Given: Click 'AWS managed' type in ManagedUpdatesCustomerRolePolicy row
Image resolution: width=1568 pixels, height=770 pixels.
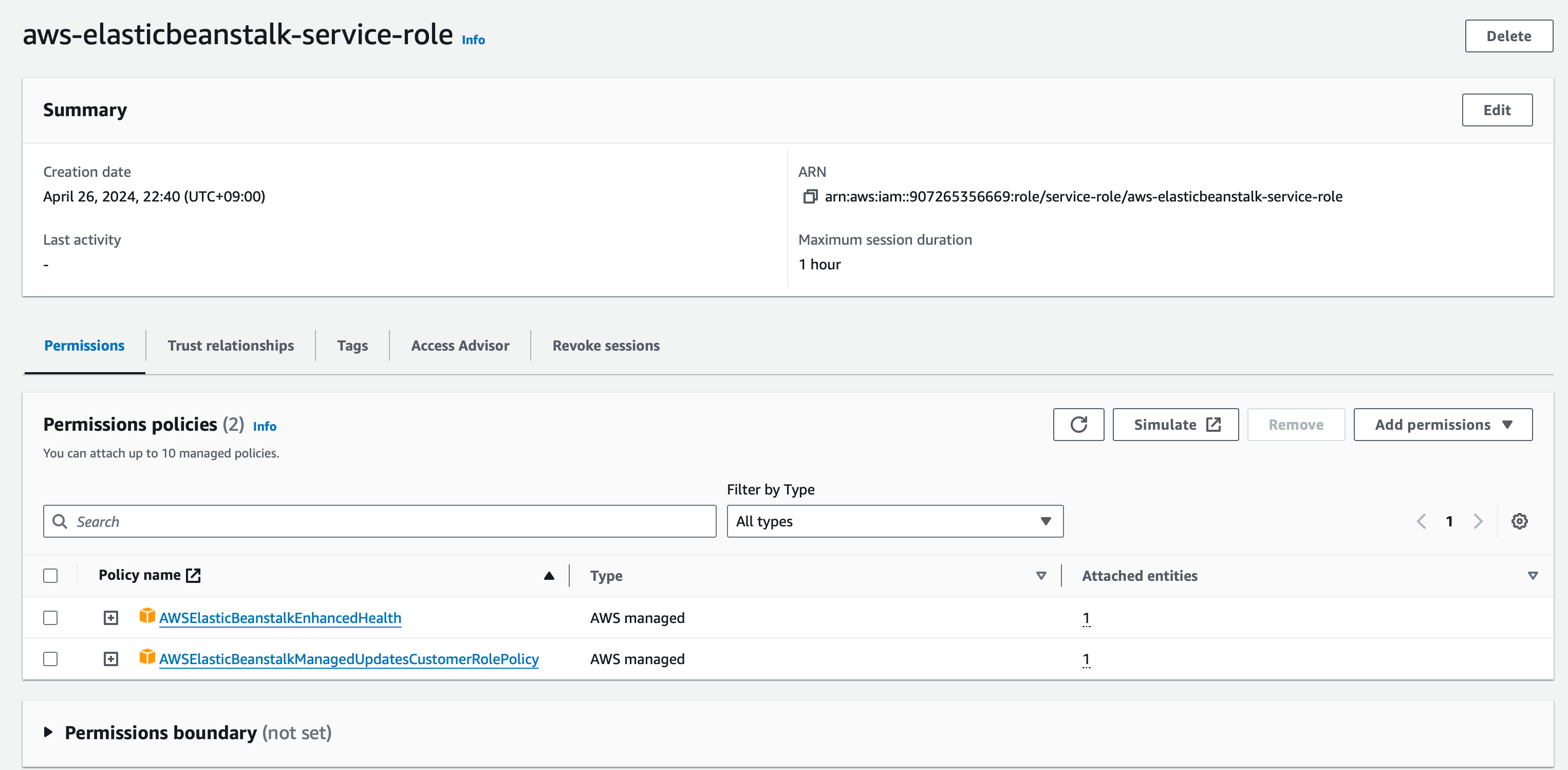Looking at the screenshot, I should pos(637,659).
